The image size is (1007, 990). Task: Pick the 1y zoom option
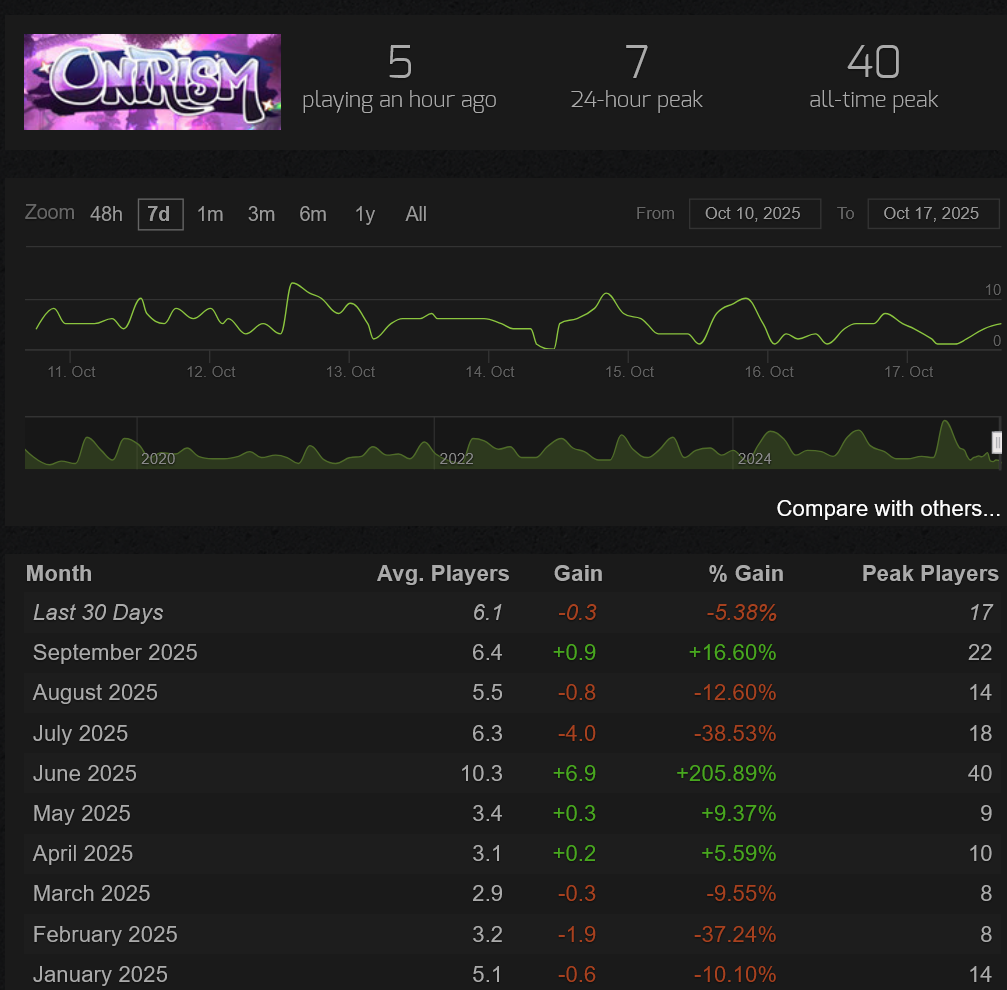(365, 214)
